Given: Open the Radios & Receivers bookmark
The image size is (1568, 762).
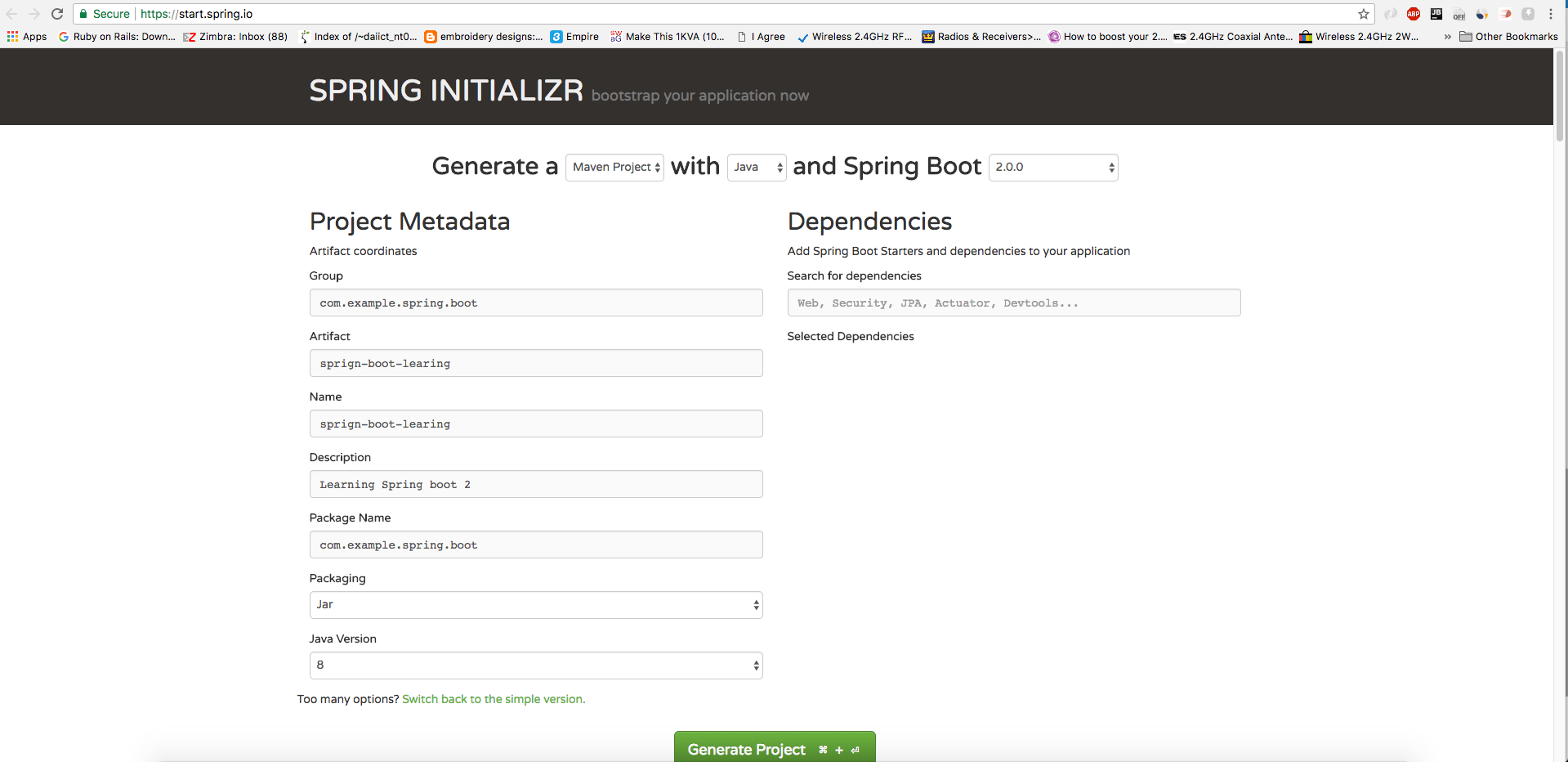Looking at the screenshot, I should pos(981,37).
